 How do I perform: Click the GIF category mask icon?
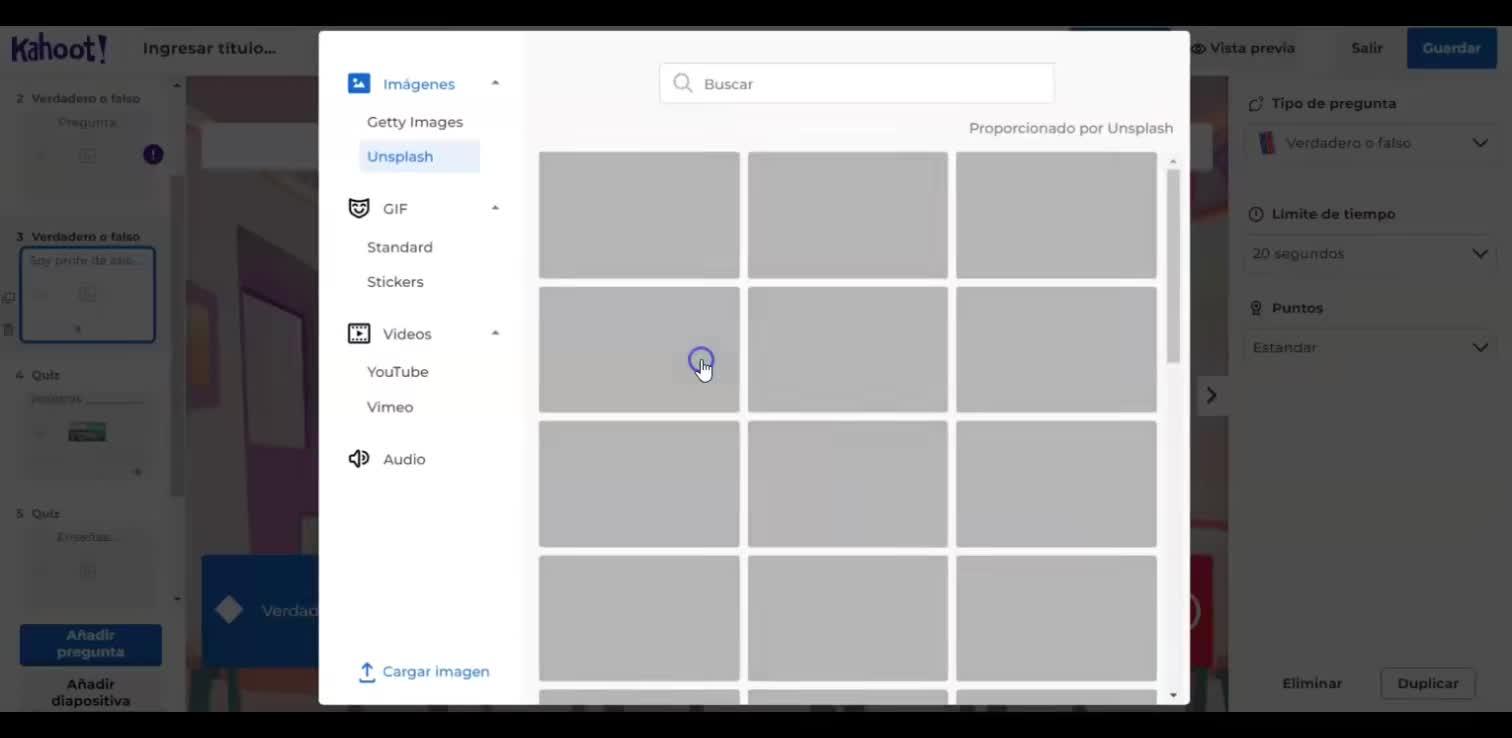tap(359, 208)
